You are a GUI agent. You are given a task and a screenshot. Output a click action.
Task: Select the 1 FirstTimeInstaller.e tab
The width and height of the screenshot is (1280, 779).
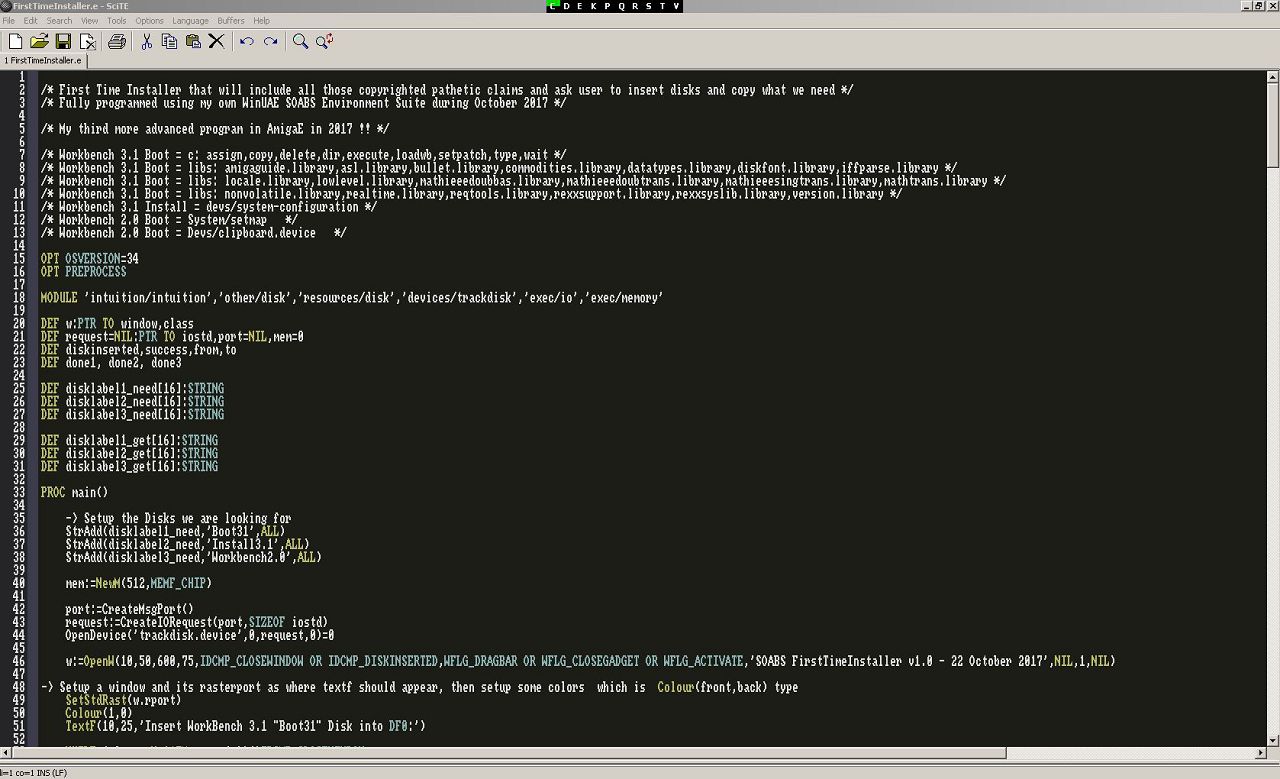(x=43, y=60)
